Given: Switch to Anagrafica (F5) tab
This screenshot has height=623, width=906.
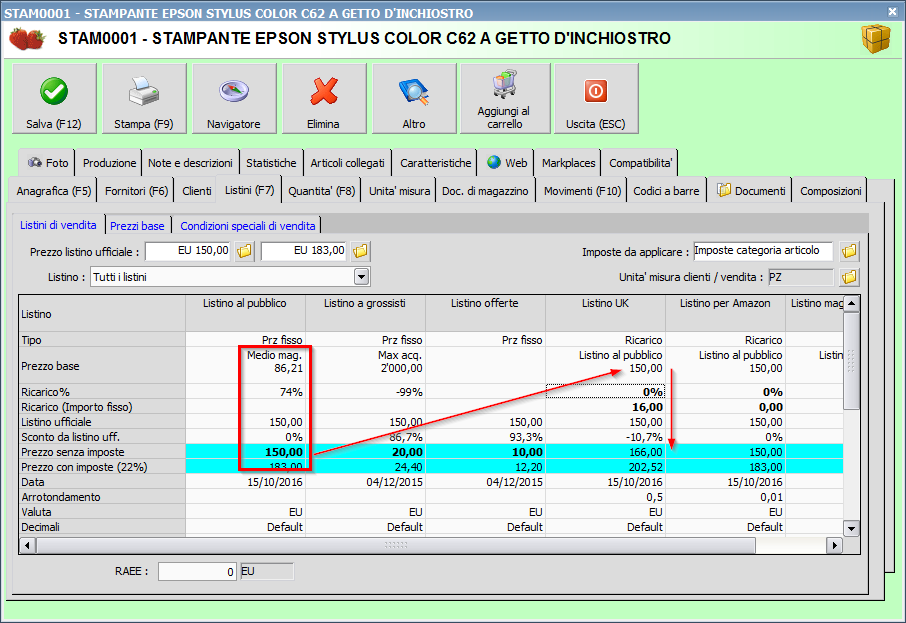Looking at the screenshot, I should pos(54,191).
